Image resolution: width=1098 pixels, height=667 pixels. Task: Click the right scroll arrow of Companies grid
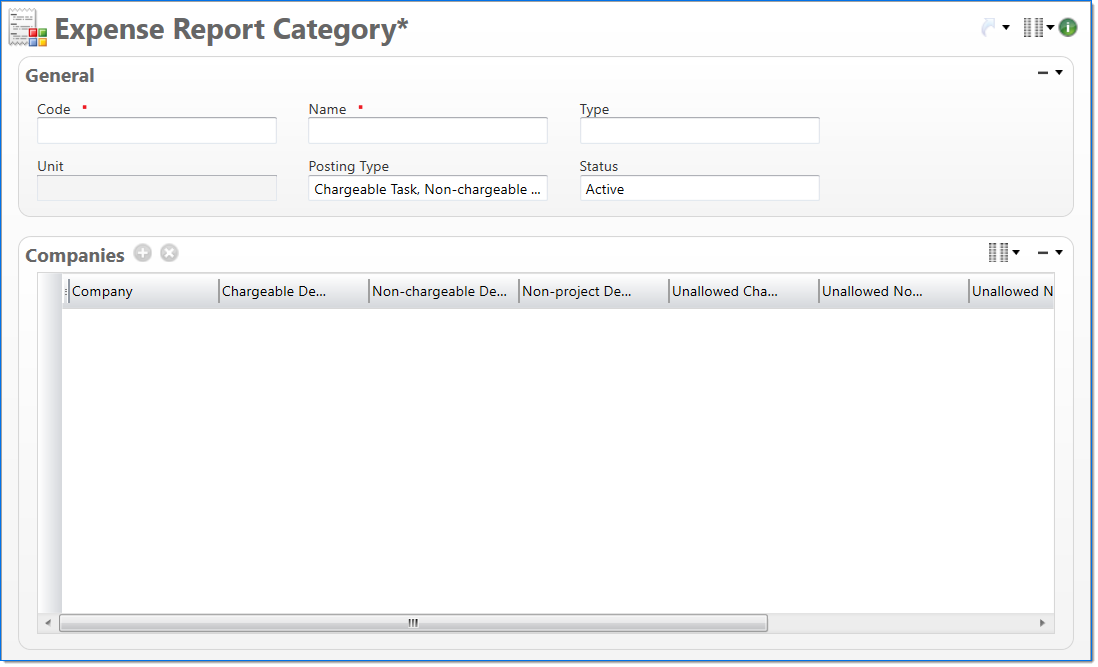click(x=1042, y=623)
